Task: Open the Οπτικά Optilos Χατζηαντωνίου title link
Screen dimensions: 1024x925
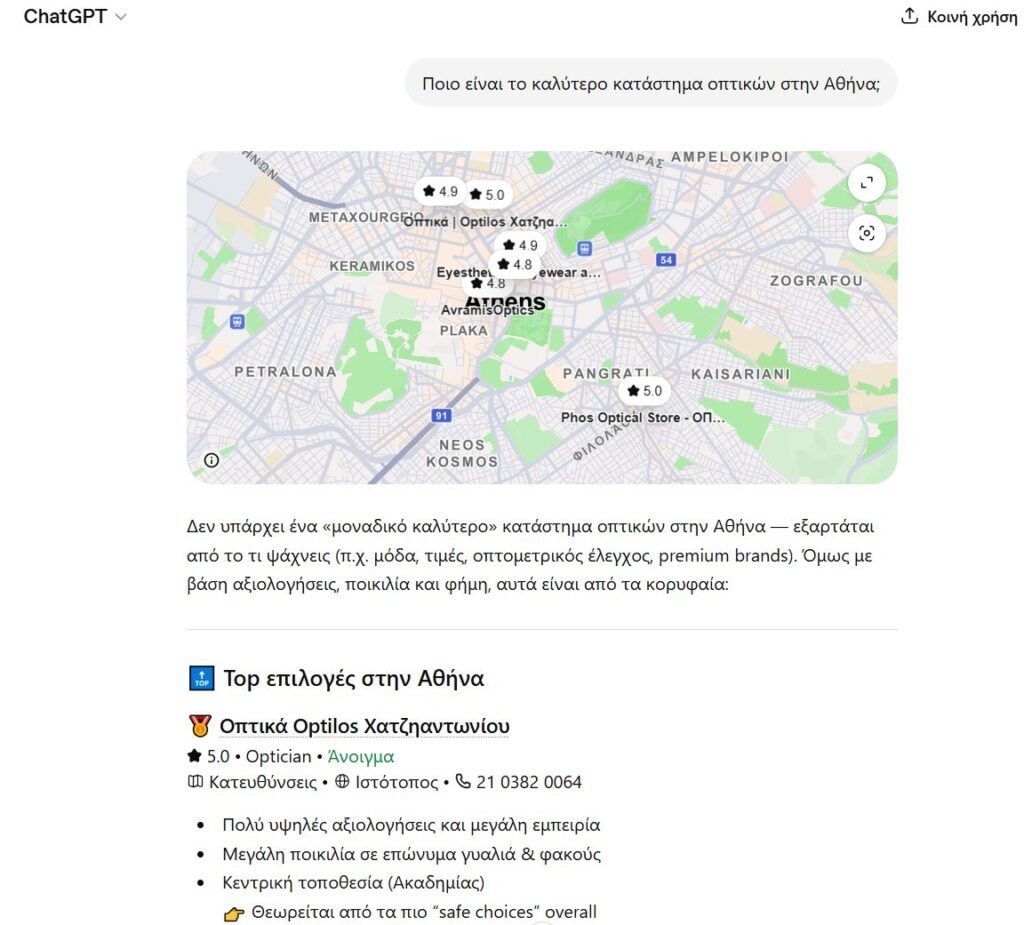Action: 364,726
